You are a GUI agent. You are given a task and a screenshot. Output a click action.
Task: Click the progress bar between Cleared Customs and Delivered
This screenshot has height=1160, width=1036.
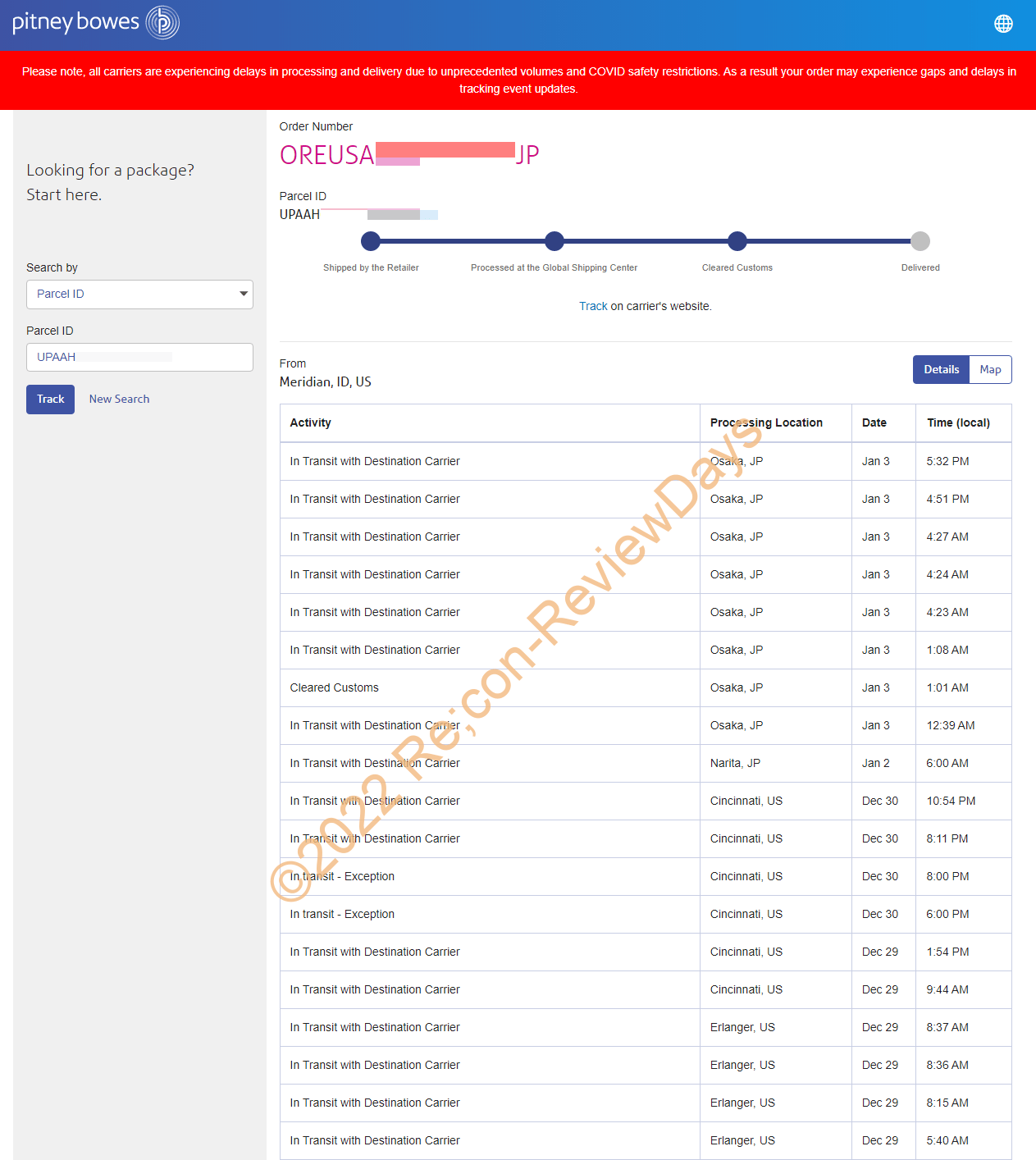(828, 240)
